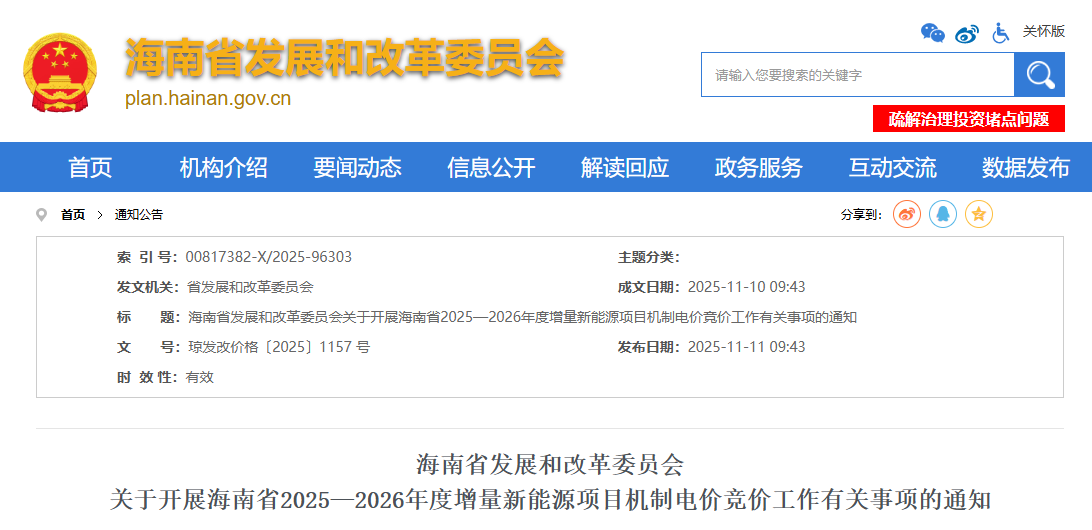Share to Qzone via star icon
Screen dimensions: 1092x530
tap(979, 214)
